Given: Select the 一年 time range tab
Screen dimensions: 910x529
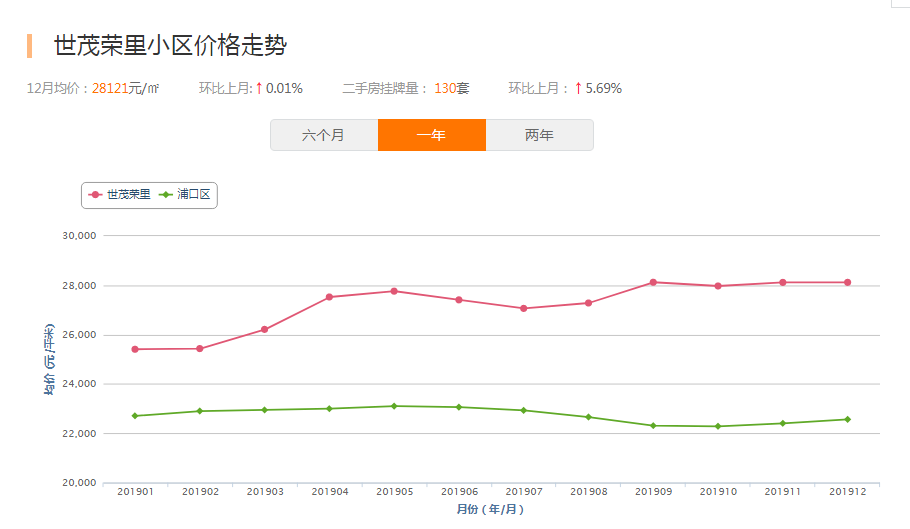Looking at the screenshot, I should (431, 135).
